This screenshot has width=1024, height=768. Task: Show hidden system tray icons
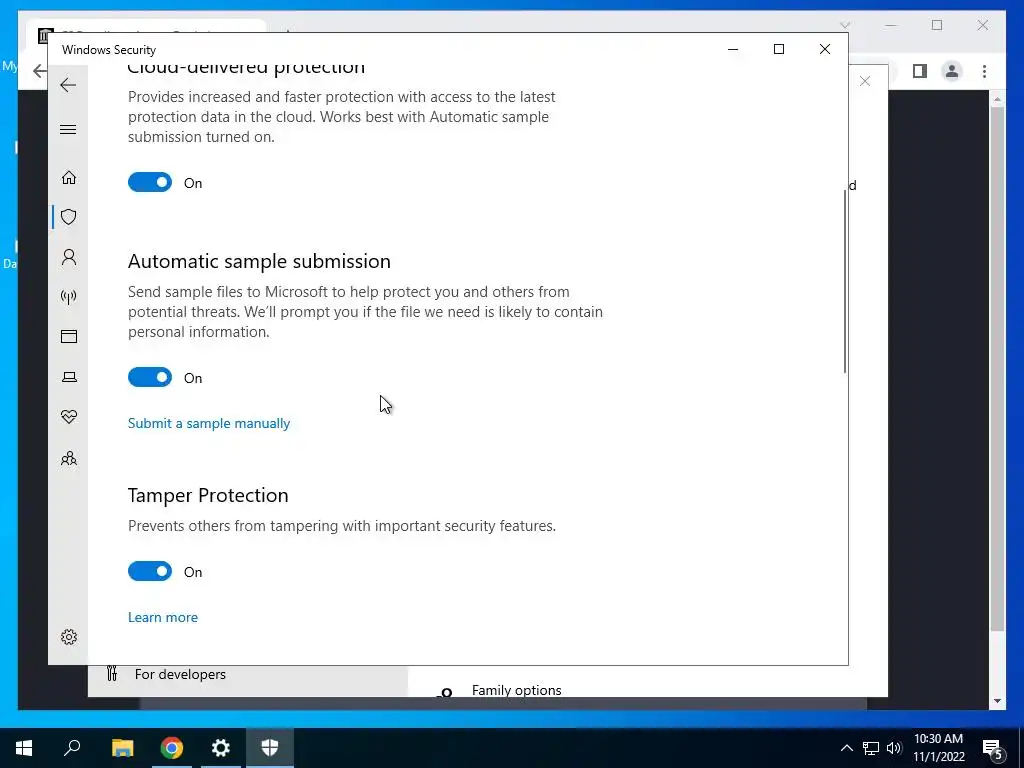846,748
